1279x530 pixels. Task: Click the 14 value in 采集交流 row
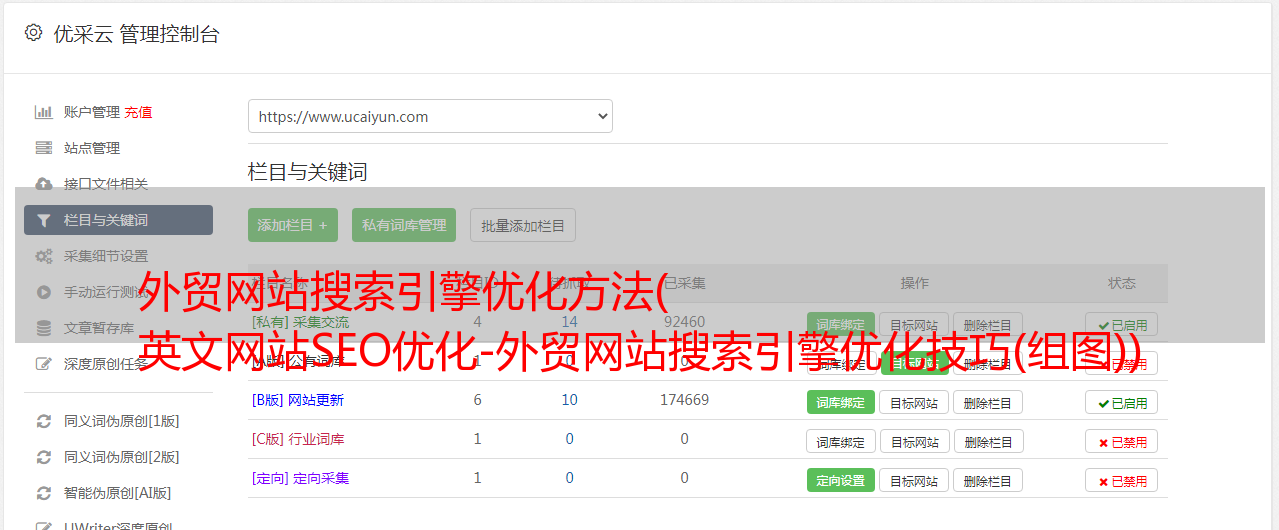[570, 322]
